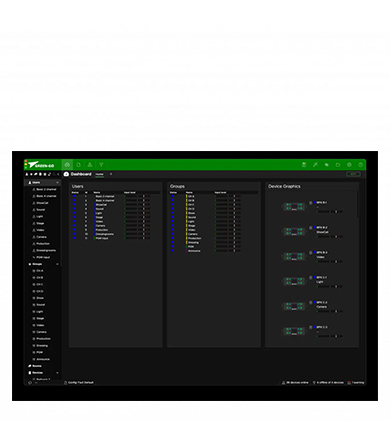
Task: Toggle the checkbox beside BPX C.2 device
Action: pyautogui.click(x=311, y=302)
